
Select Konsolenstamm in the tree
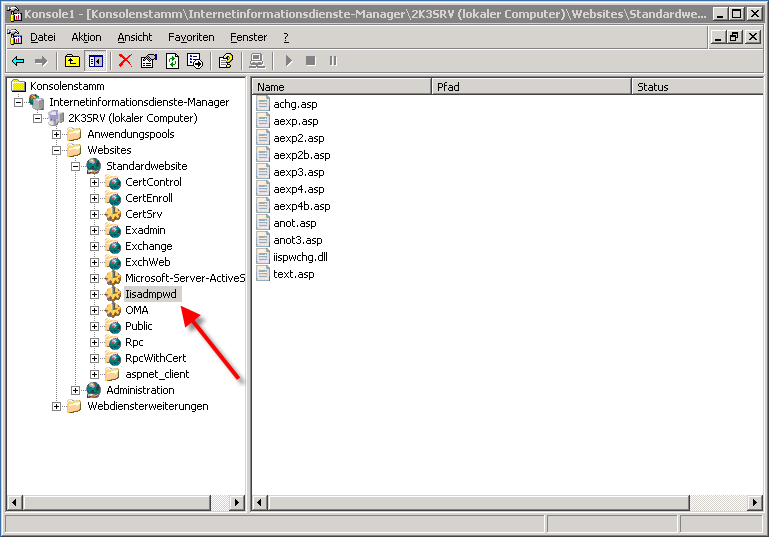67,86
